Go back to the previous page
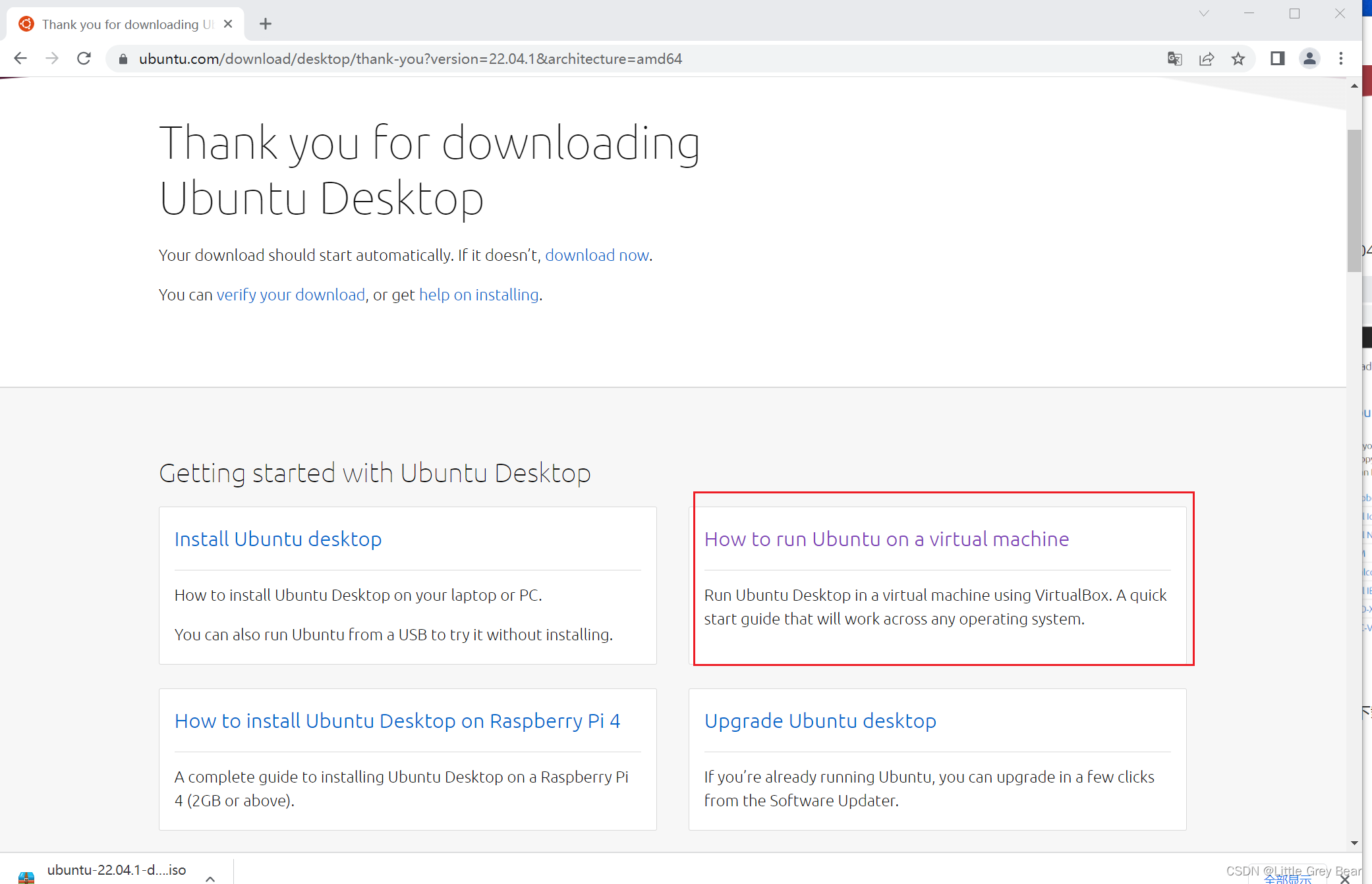This screenshot has width=1372, height=884. coord(20,59)
